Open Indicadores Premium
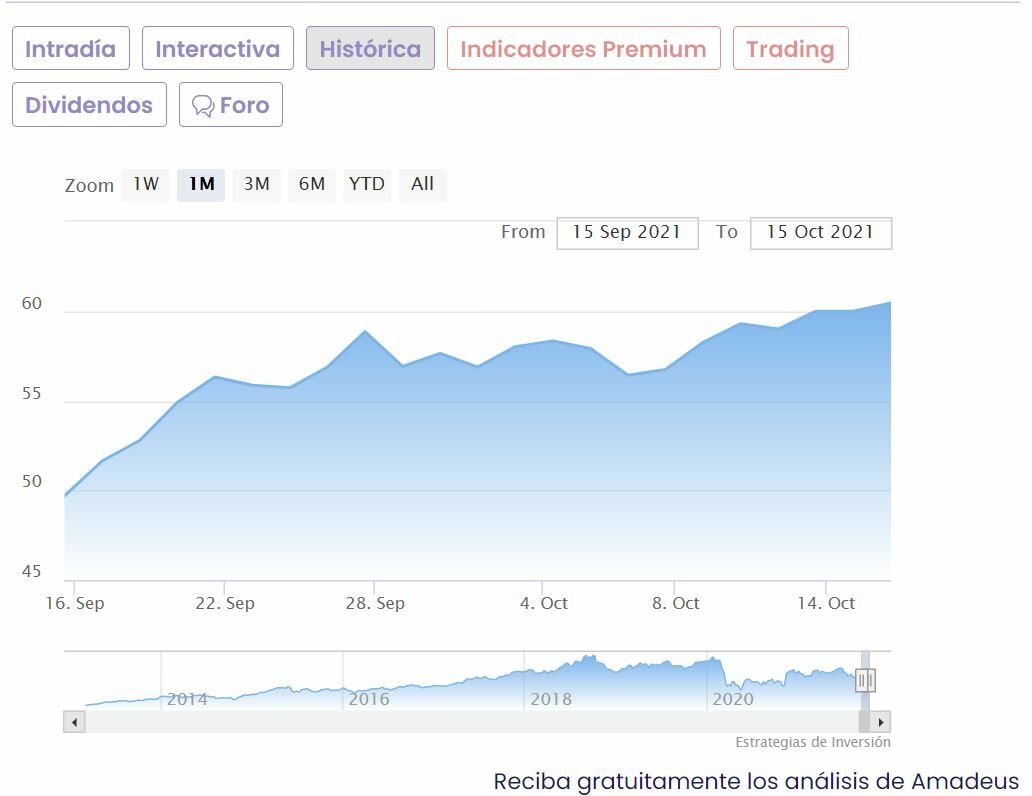Image resolution: width=1032 pixels, height=796 pixels. 584,48
